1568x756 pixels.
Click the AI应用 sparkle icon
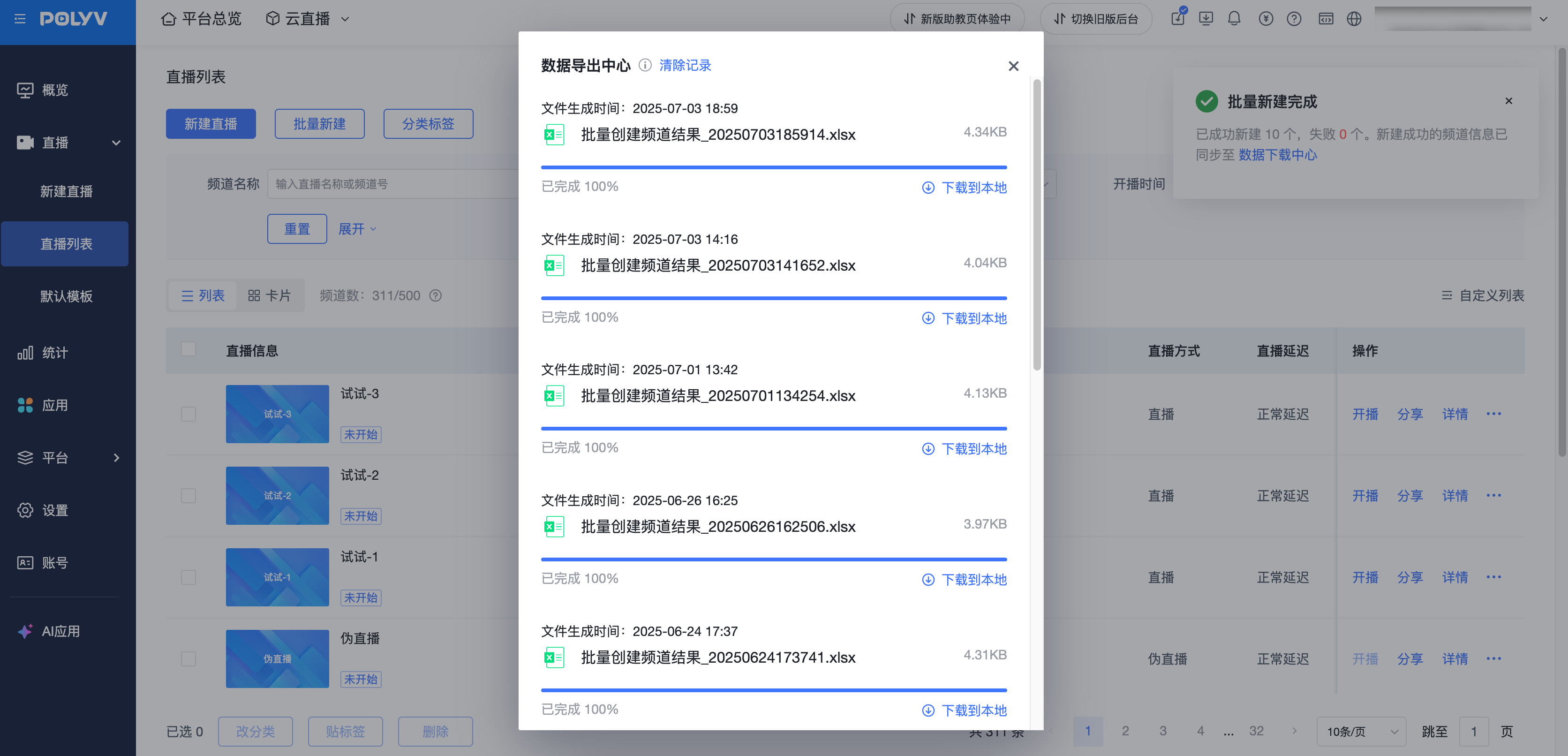click(x=25, y=631)
